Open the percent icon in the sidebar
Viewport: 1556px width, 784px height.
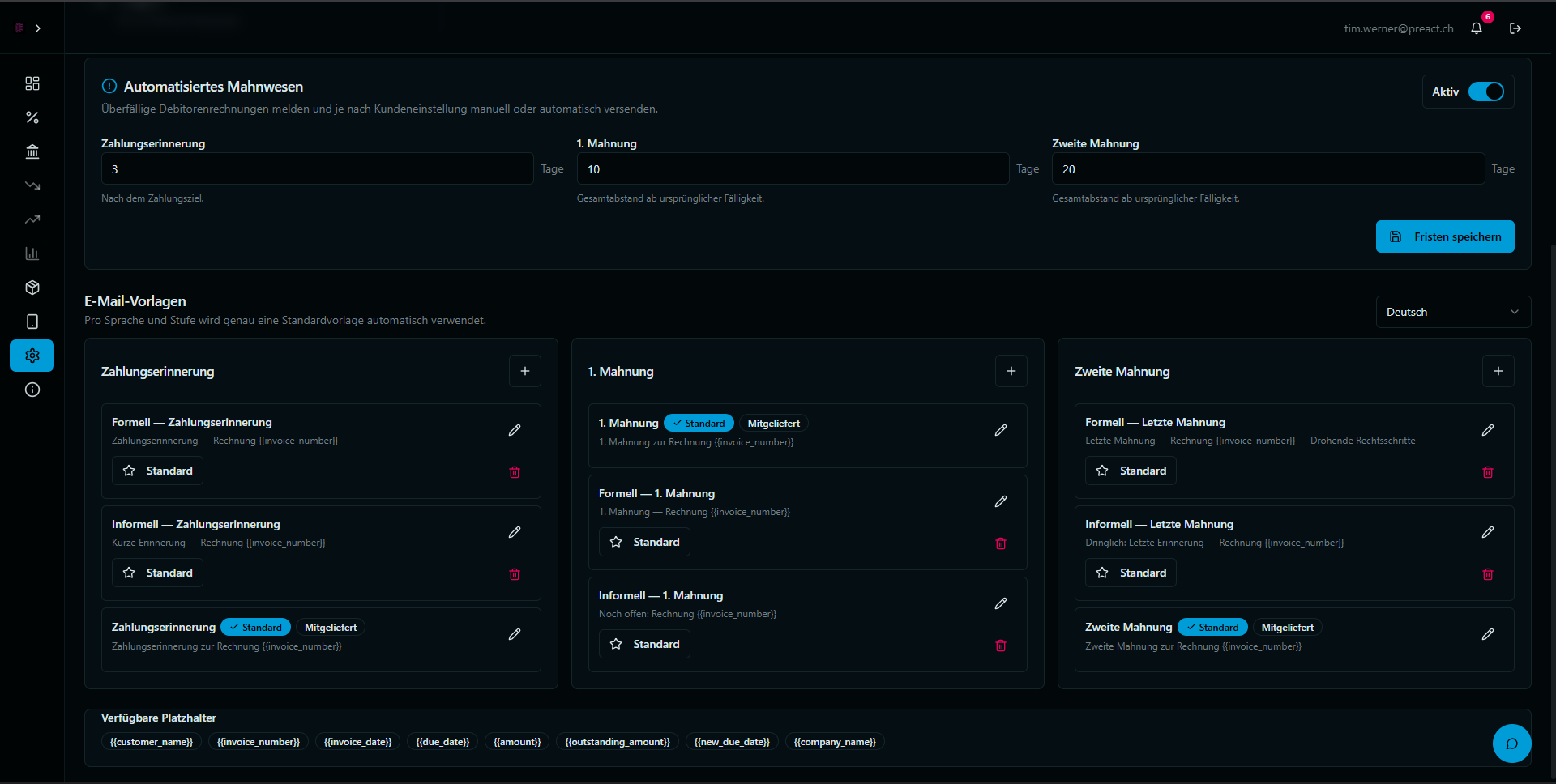click(x=32, y=117)
